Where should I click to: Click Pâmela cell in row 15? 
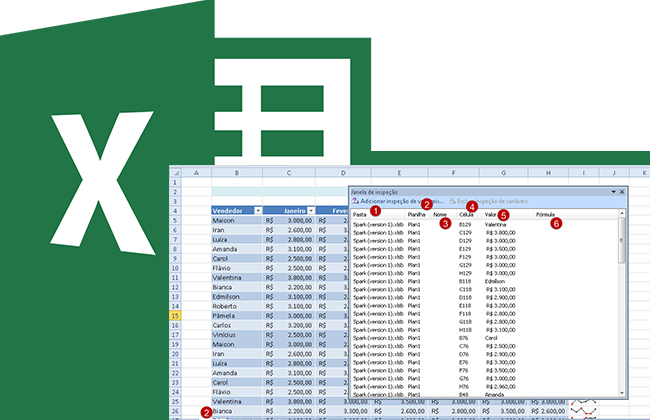(237, 316)
